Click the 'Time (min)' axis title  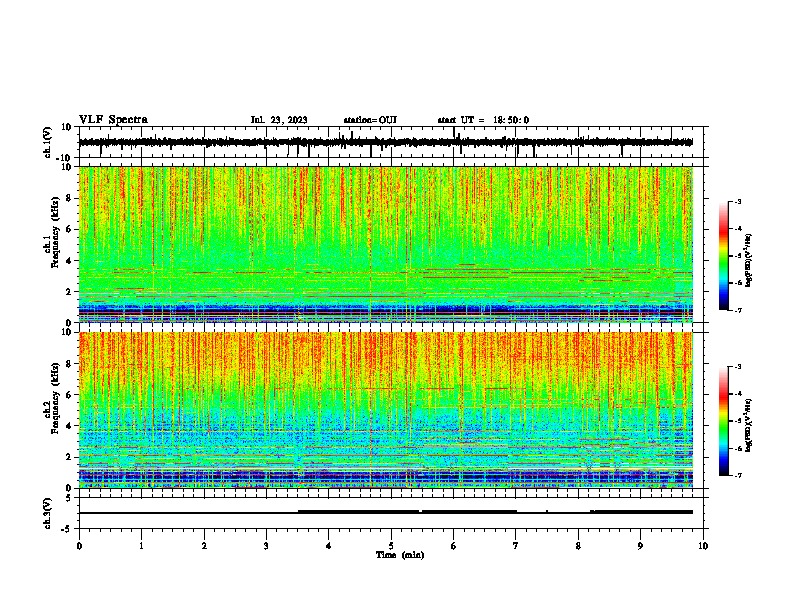tap(400, 555)
